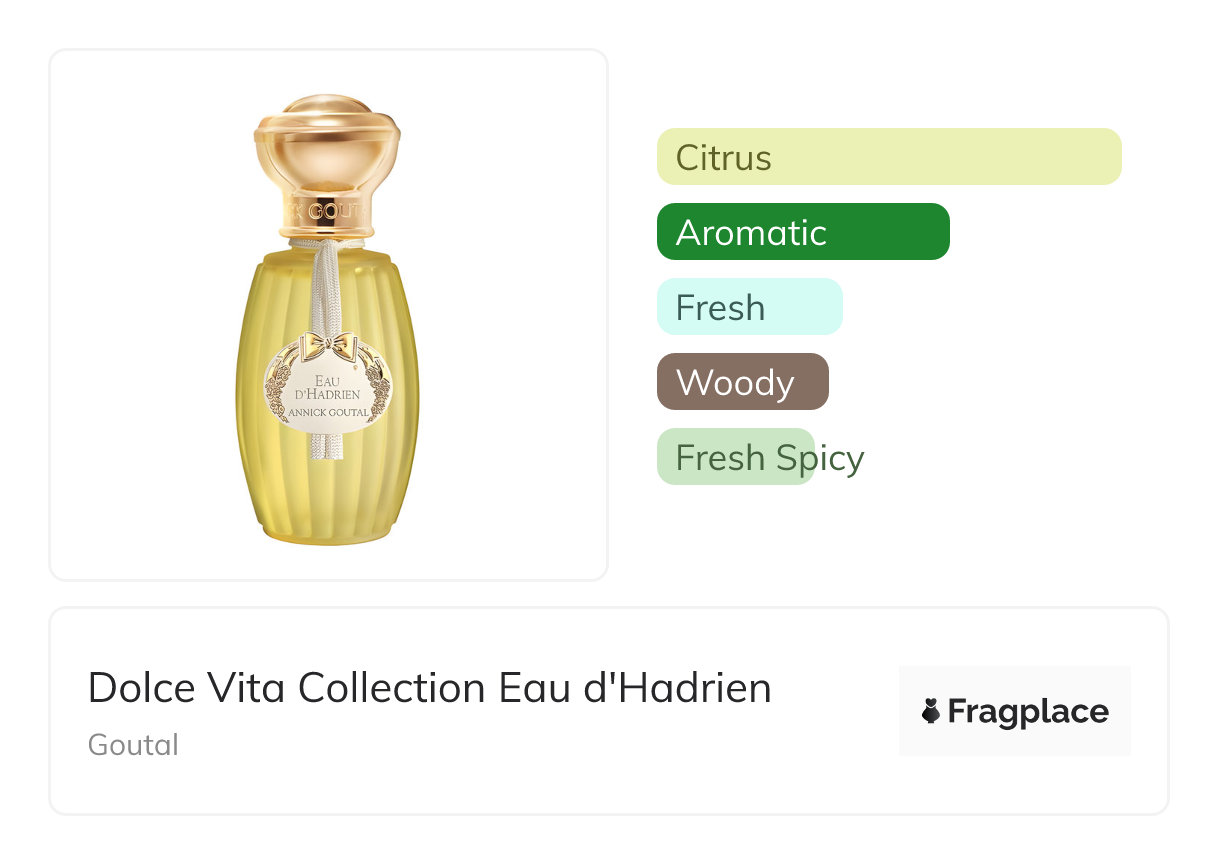Image resolution: width=1218 pixels, height=864 pixels.
Task: Select the brown Woody accord bar
Action: (742, 382)
